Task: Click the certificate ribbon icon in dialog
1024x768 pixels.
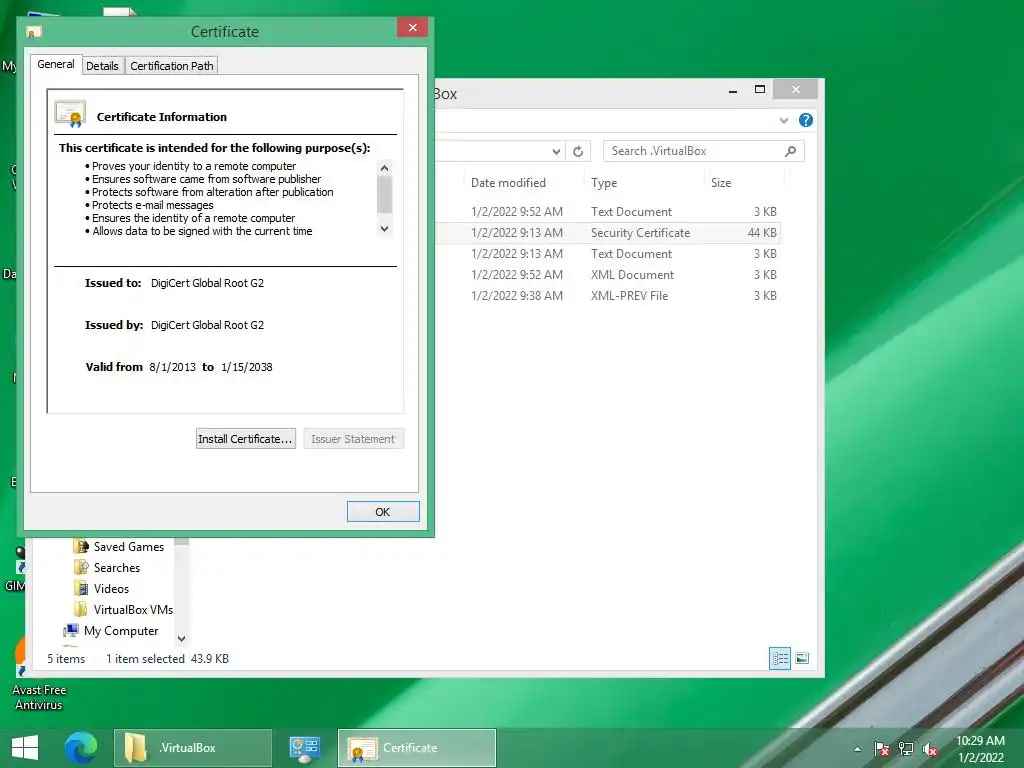Action: 71,114
